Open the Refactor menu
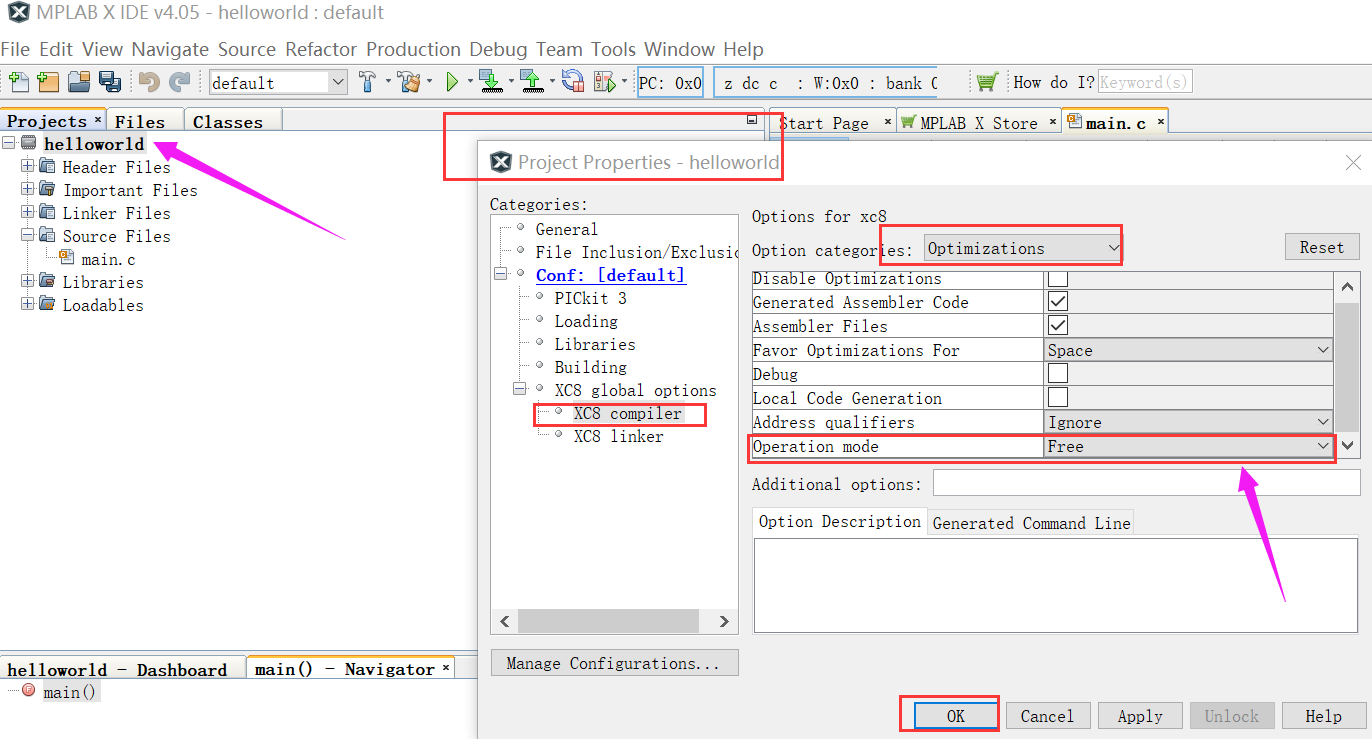This screenshot has height=739, width=1372. coord(321,49)
